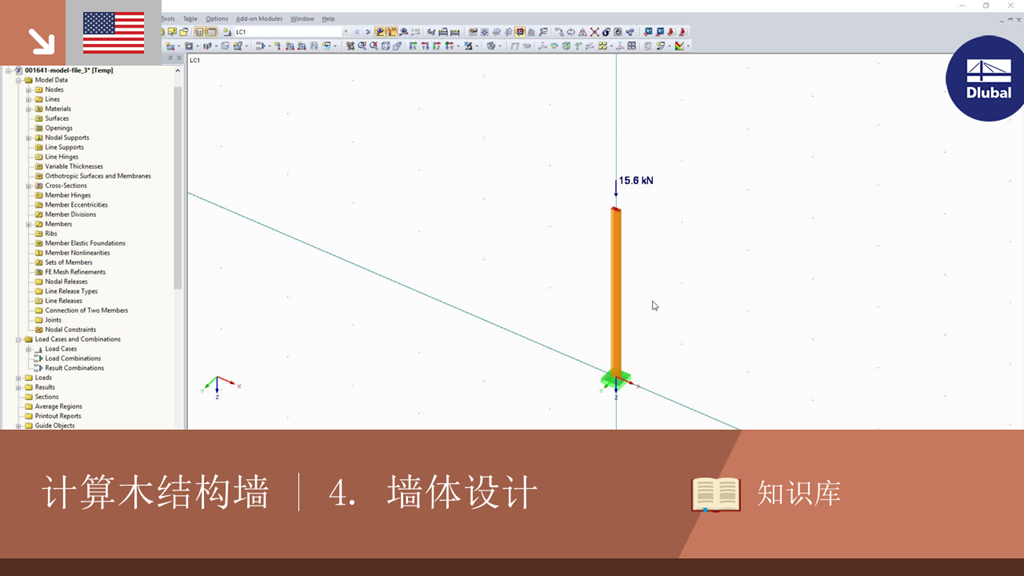The height and width of the screenshot is (576, 1024).
Task: Expand the Members tree item
Action: (28, 223)
